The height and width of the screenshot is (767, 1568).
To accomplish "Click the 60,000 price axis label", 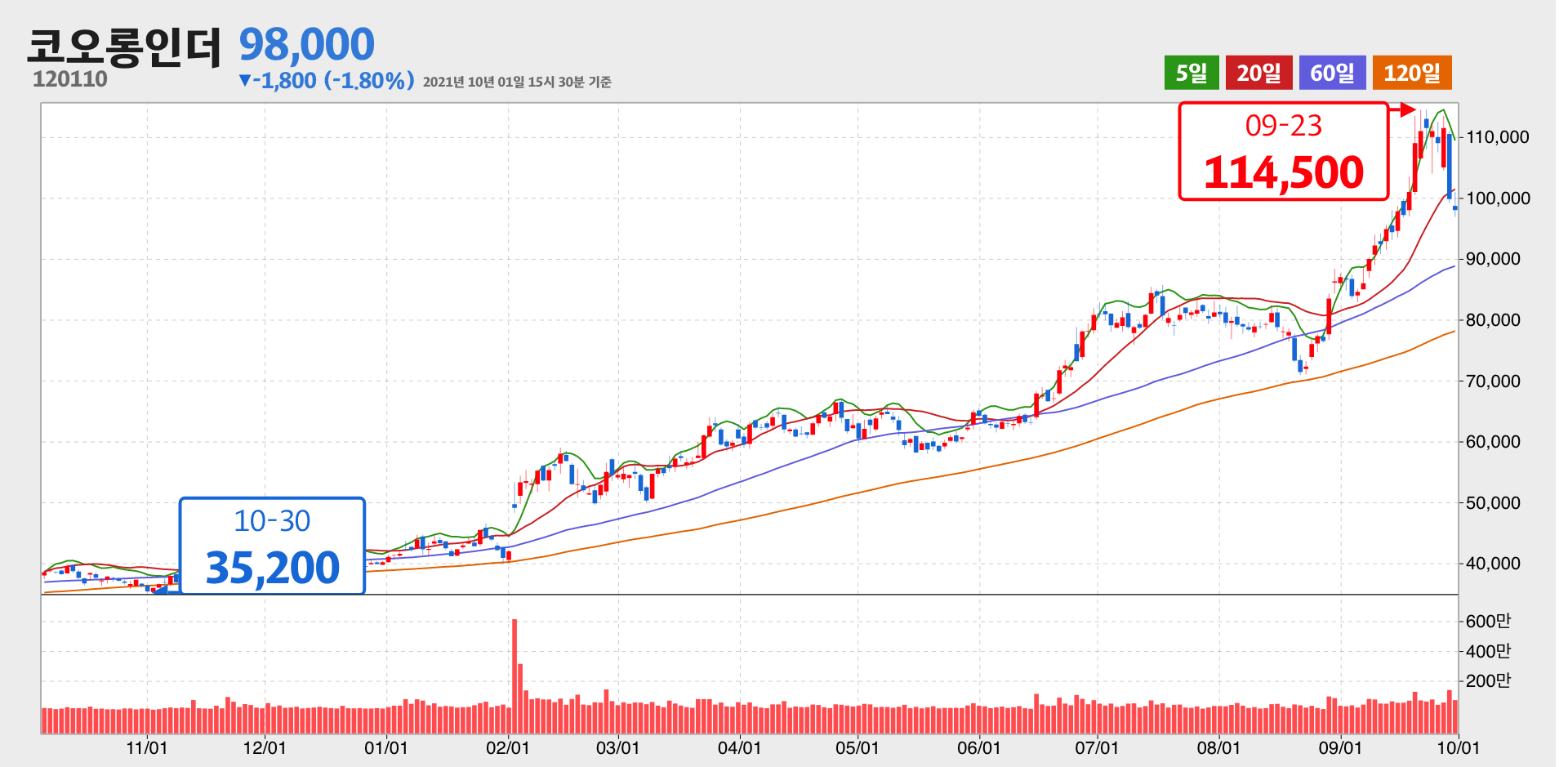I will [x=1493, y=442].
